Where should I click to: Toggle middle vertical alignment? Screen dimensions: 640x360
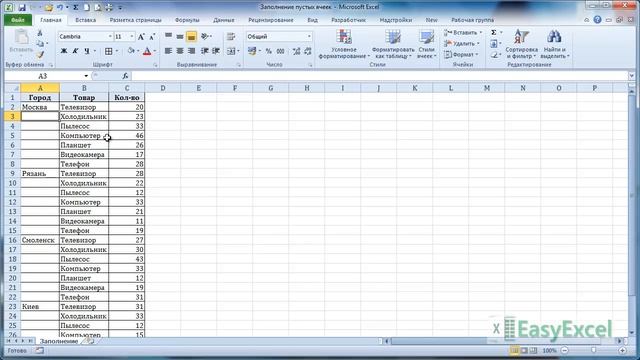point(180,36)
